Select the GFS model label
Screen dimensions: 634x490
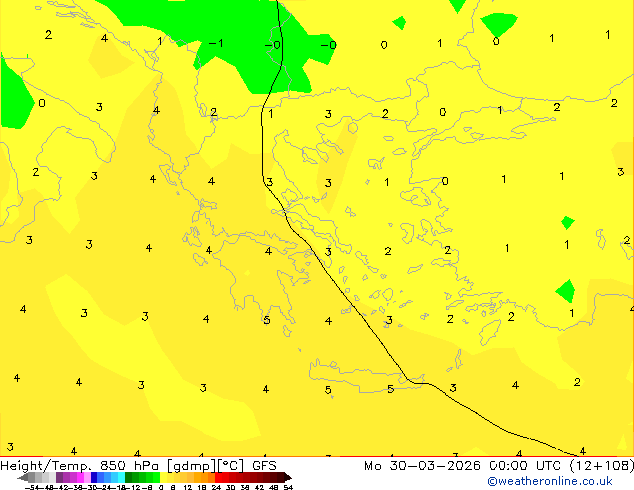tap(264, 466)
